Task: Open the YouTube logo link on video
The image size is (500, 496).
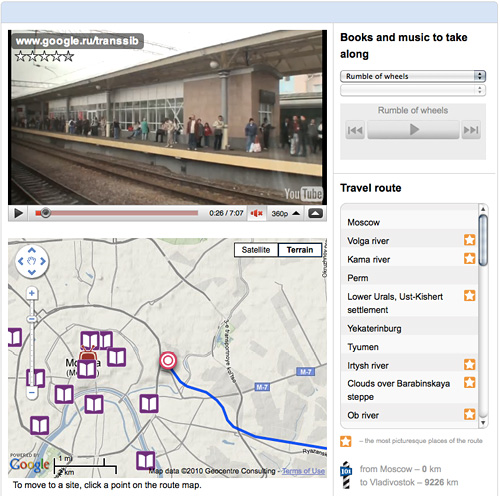Action: tap(303, 194)
